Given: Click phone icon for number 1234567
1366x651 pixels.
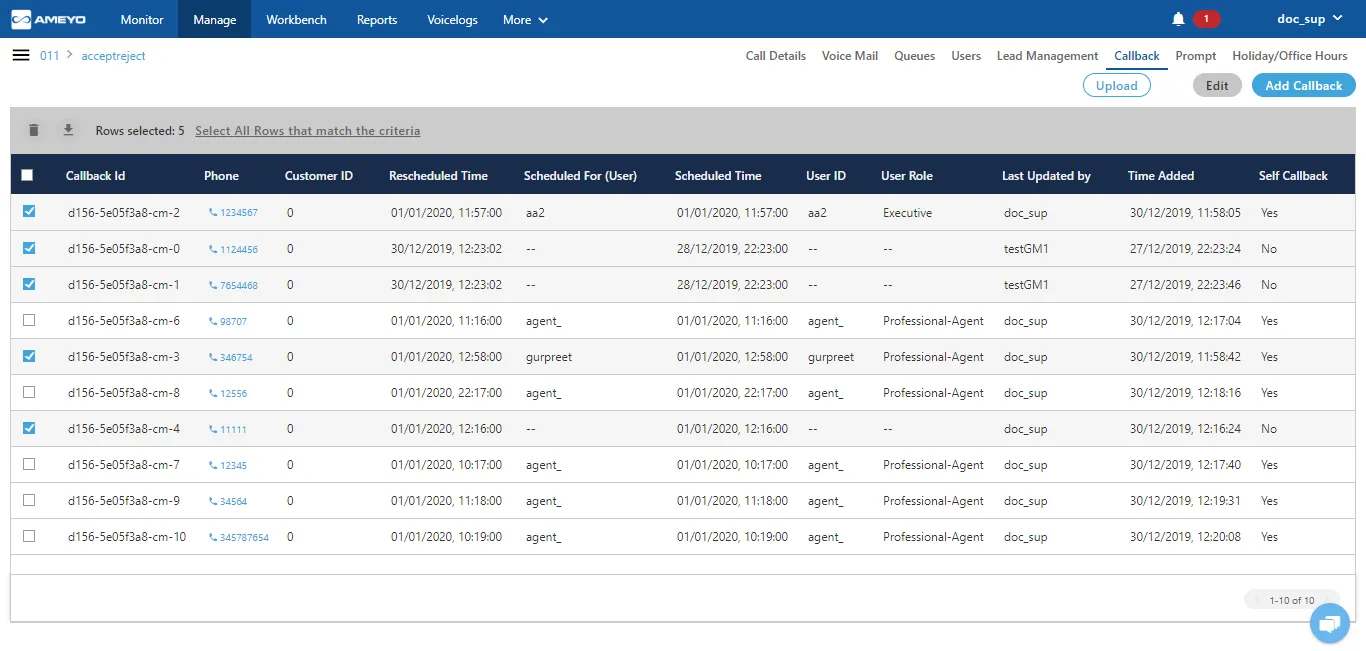Looking at the screenshot, I should [x=213, y=213].
